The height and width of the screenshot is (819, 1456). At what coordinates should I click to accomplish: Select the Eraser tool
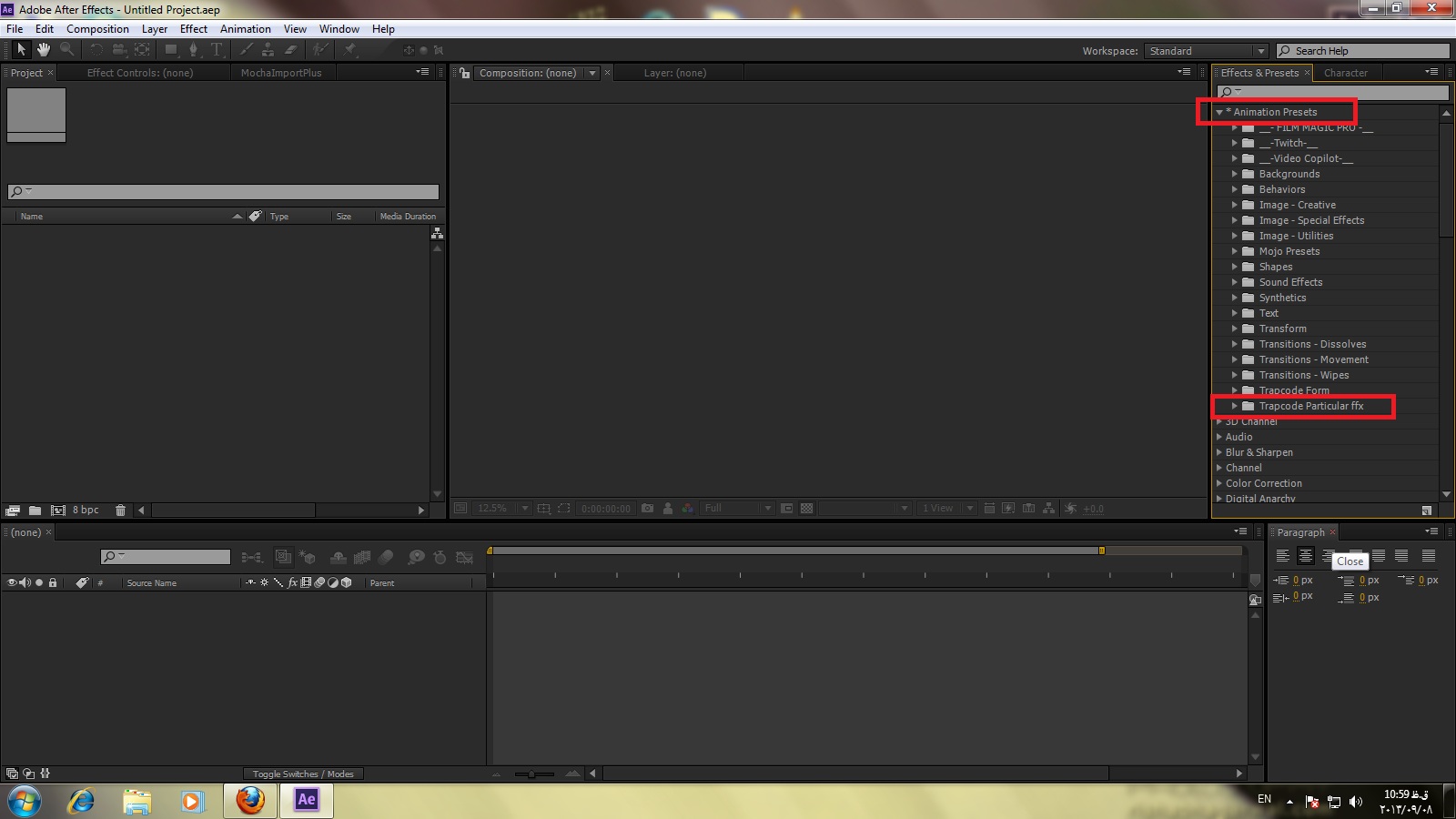[291, 49]
